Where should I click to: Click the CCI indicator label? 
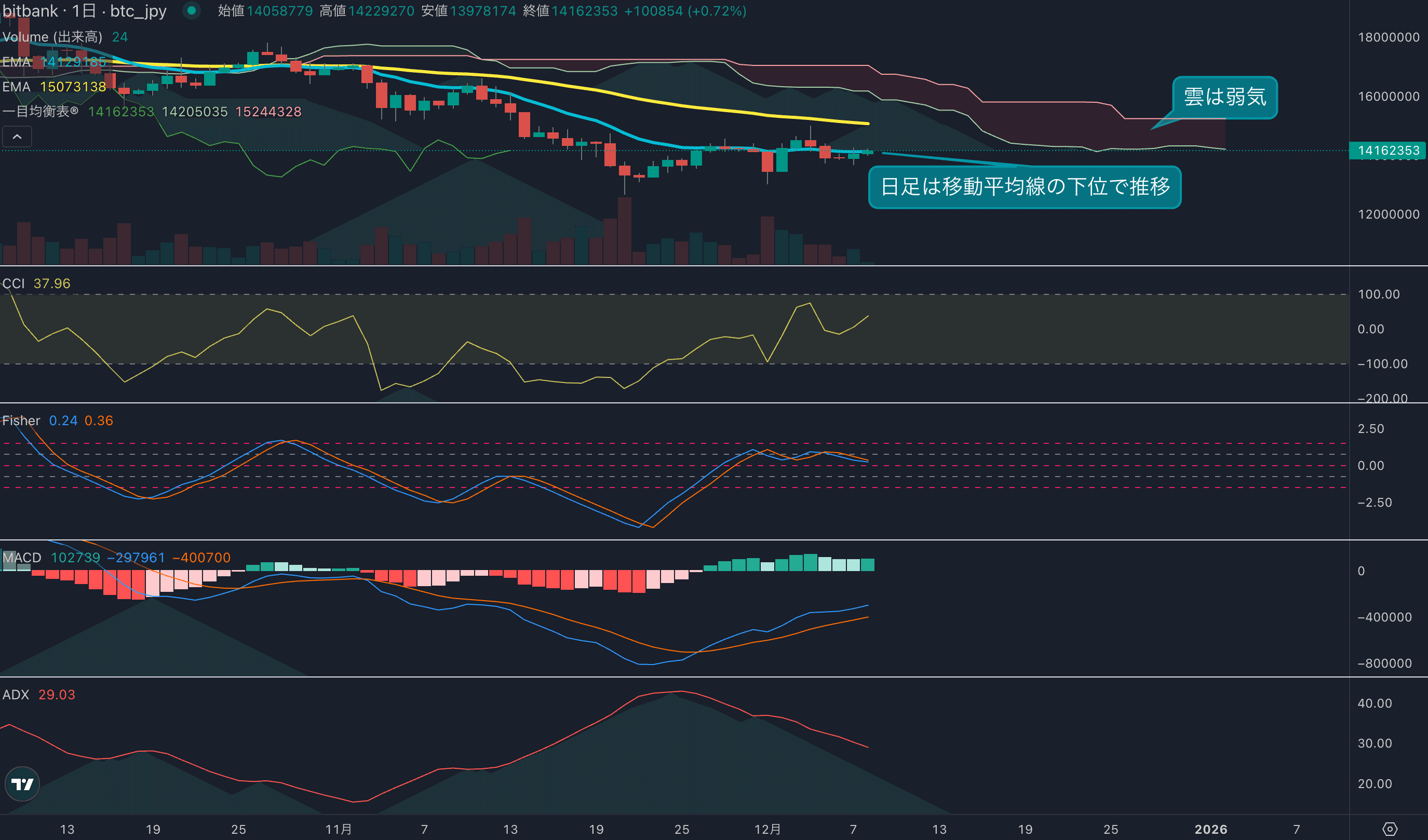(14, 283)
